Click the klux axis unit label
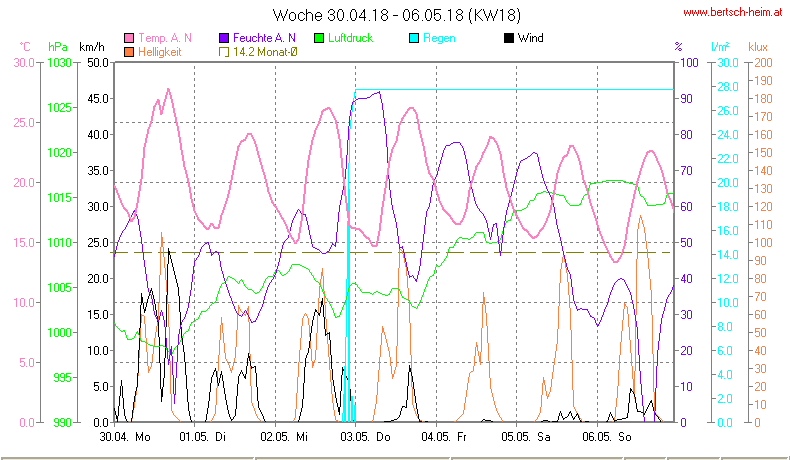This screenshot has width=790, height=460. (x=759, y=47)
